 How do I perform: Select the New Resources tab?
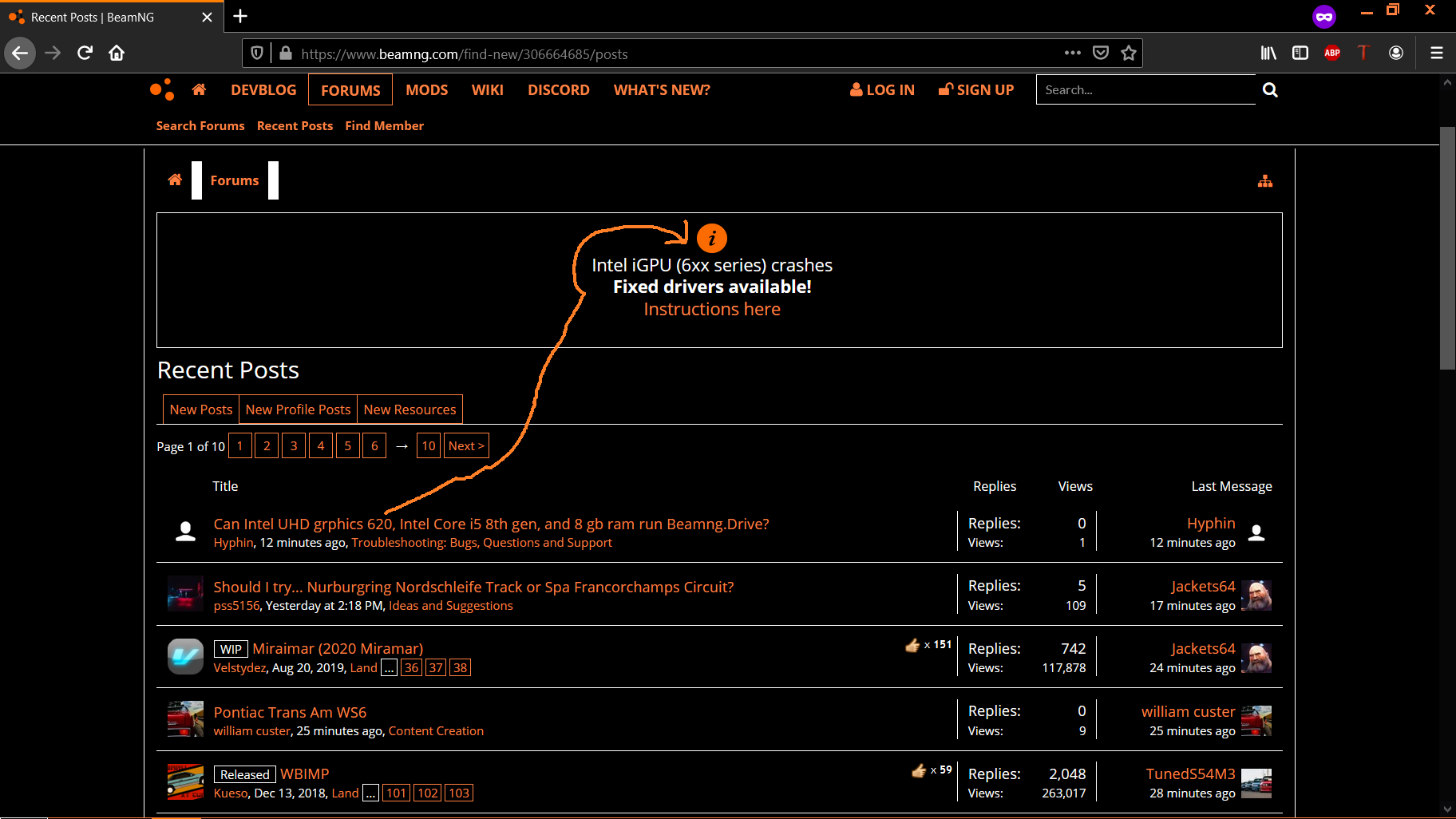409,409
